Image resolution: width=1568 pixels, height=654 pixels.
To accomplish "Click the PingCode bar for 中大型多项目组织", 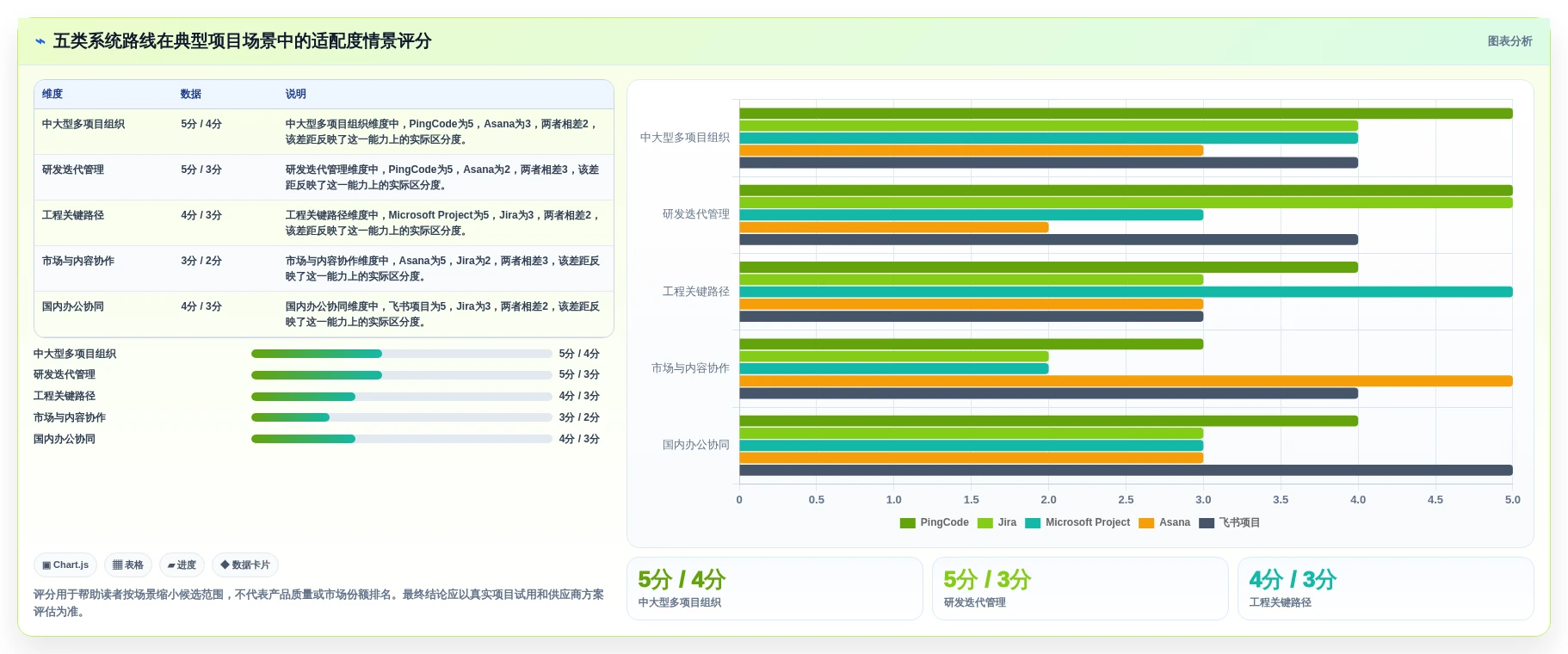I will pos(1126,114).
